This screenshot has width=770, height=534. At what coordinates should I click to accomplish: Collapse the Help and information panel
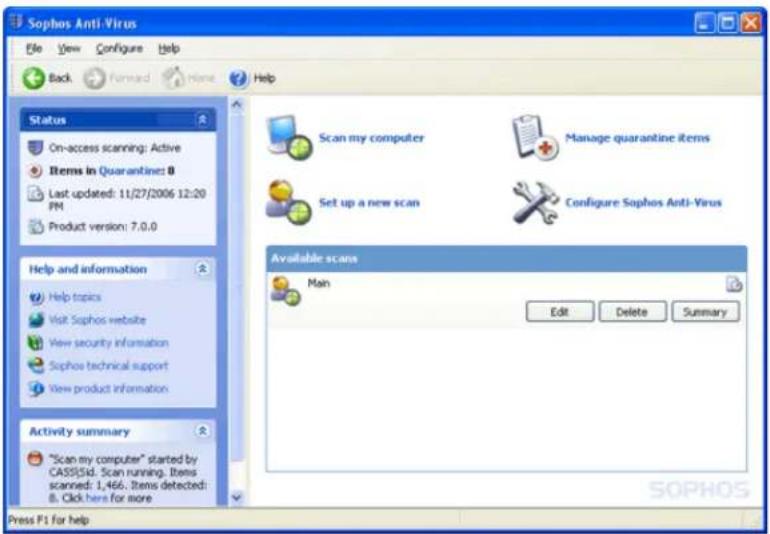click(202, 269)
